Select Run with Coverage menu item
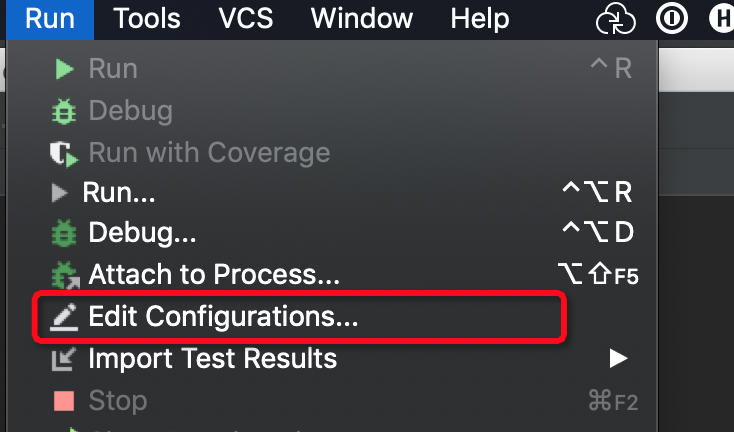The width and height of the screenshot is (734, 432). coord(209,153)
